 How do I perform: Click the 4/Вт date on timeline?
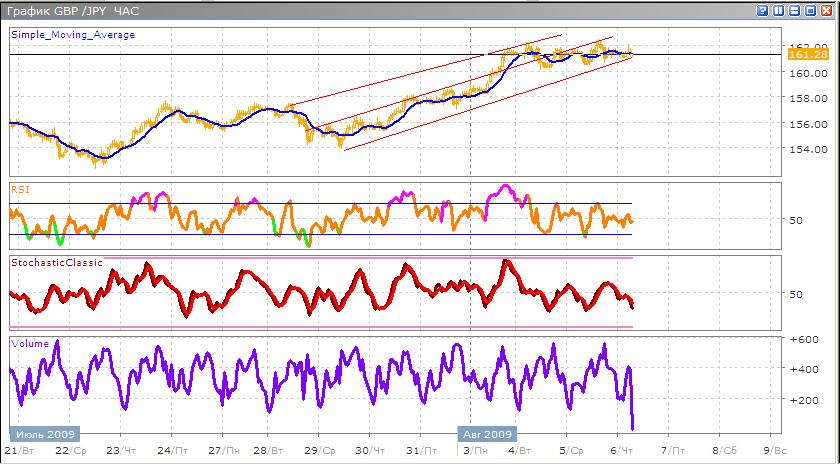(519, 451)
